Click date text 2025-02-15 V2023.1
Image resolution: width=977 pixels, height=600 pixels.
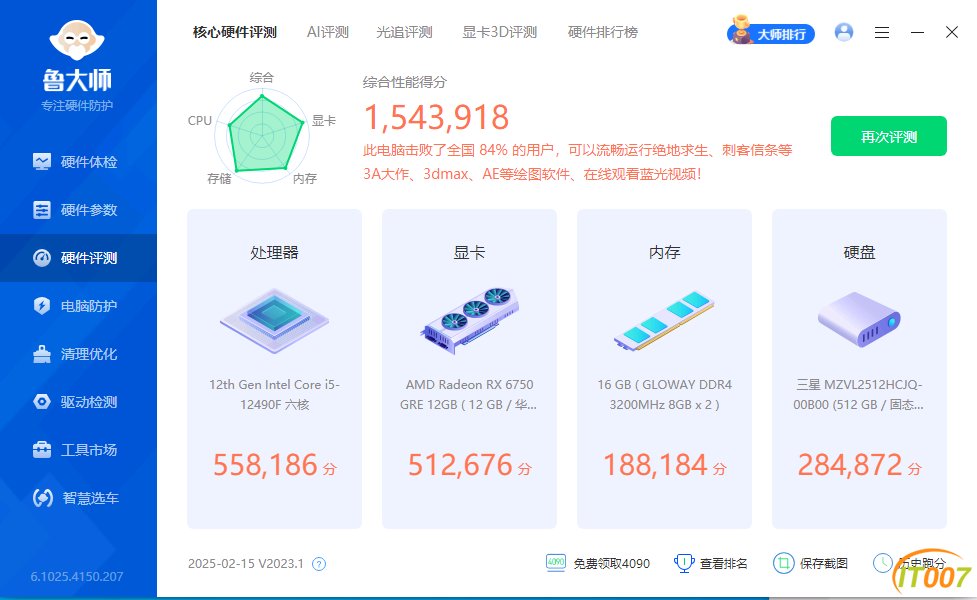(245, 564)
